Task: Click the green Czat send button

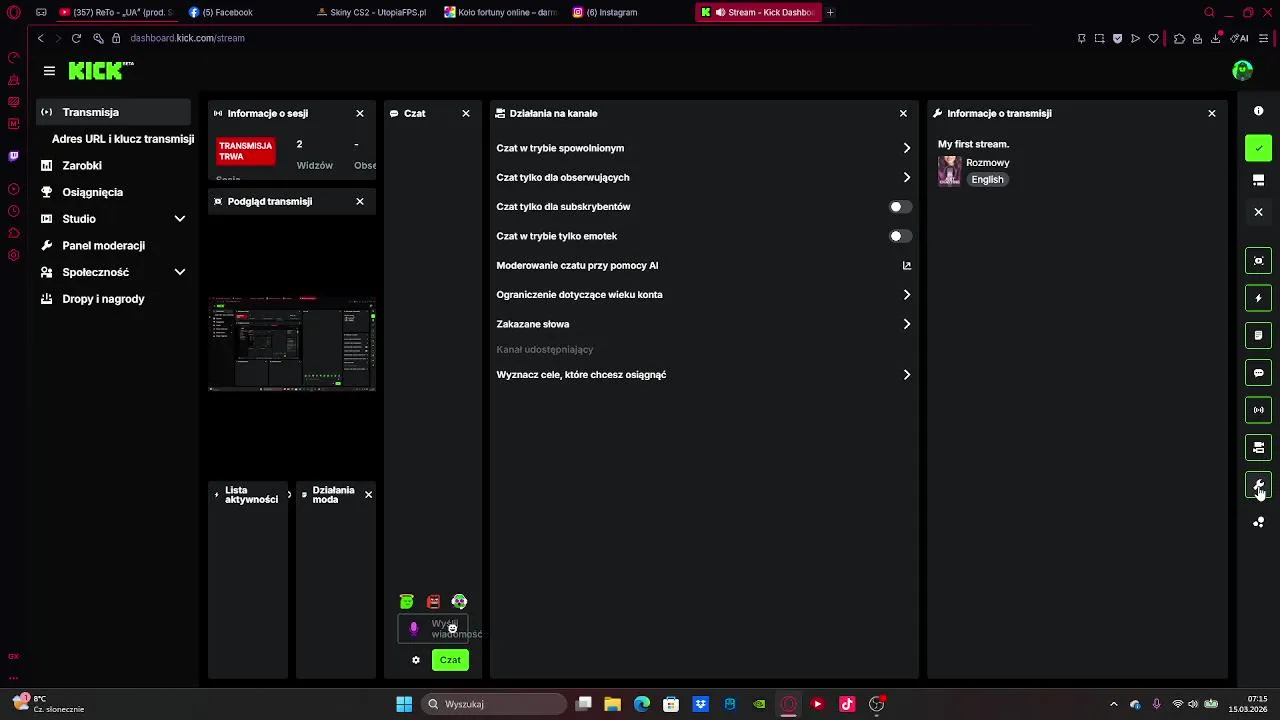Action: (450, 660)
